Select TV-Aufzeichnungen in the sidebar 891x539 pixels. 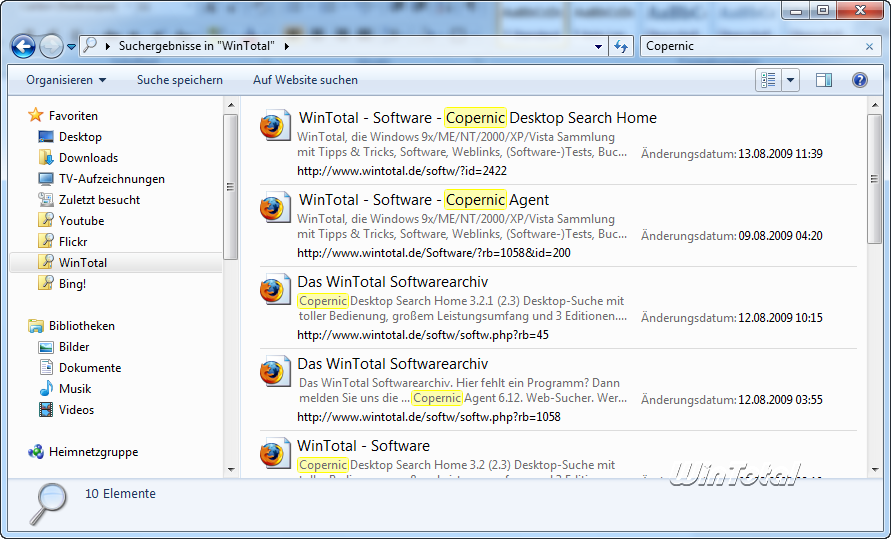tap(111, 179)
